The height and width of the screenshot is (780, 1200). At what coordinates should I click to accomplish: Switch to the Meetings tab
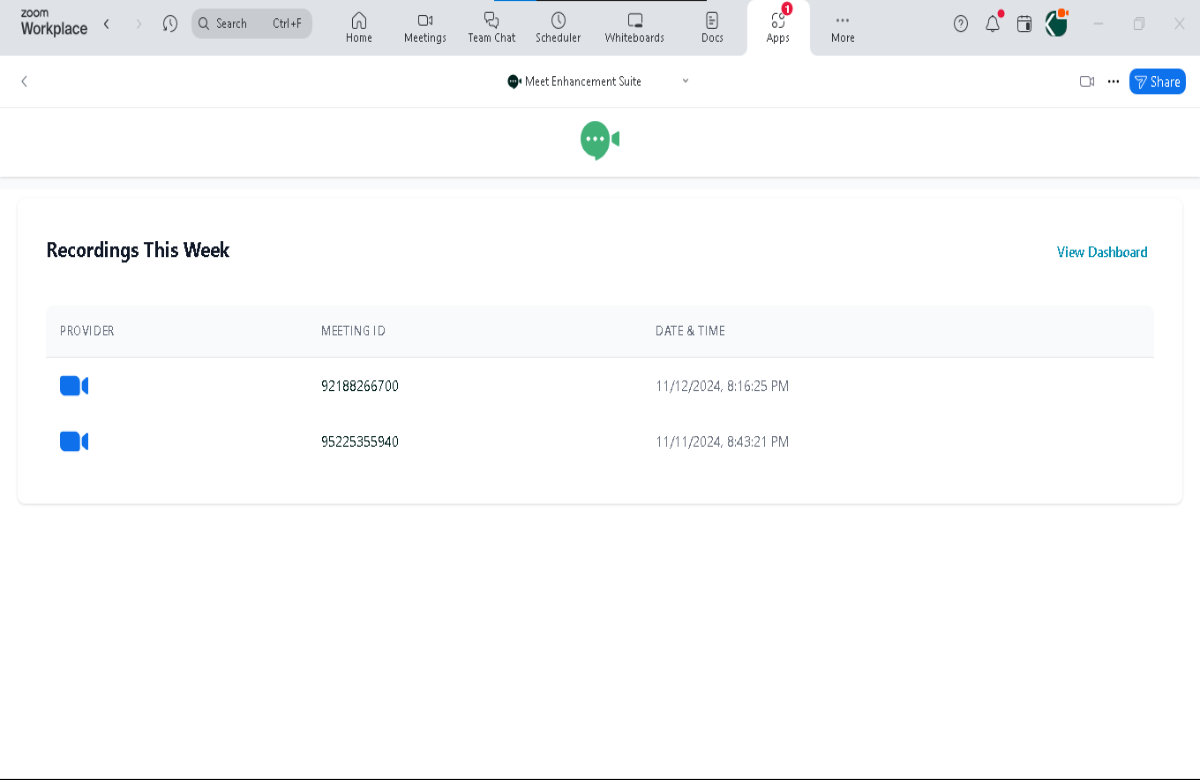[425, 27]
